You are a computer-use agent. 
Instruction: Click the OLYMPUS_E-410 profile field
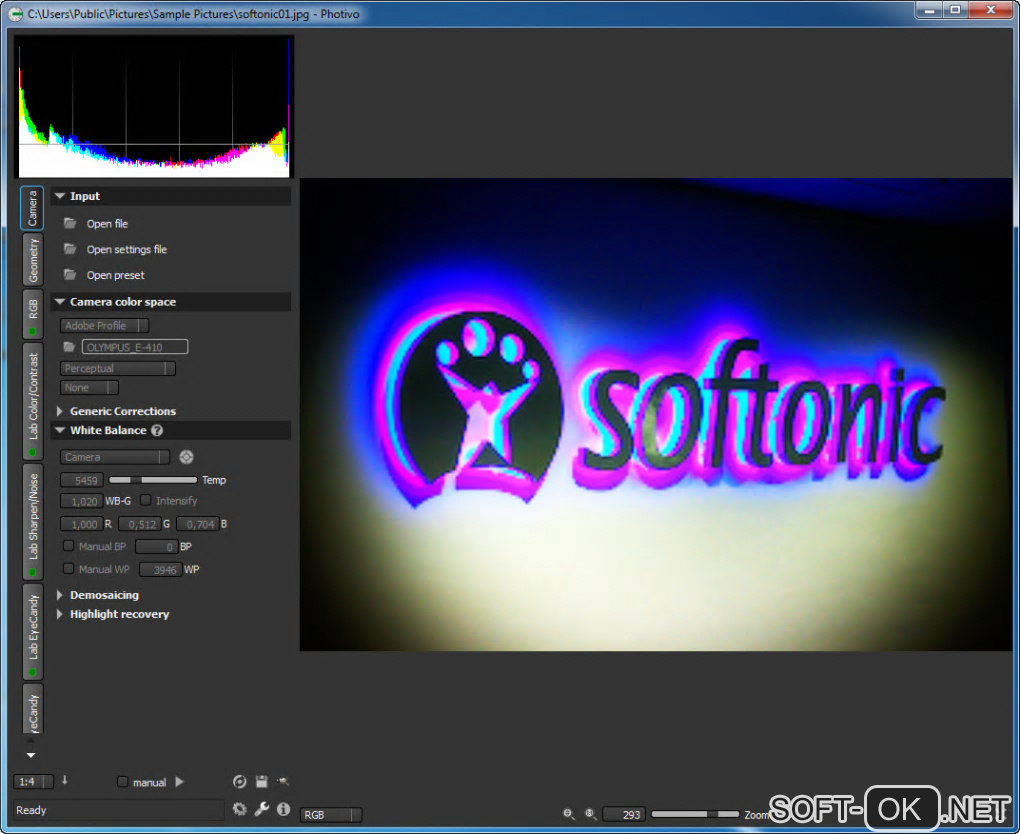click(135, 347)
